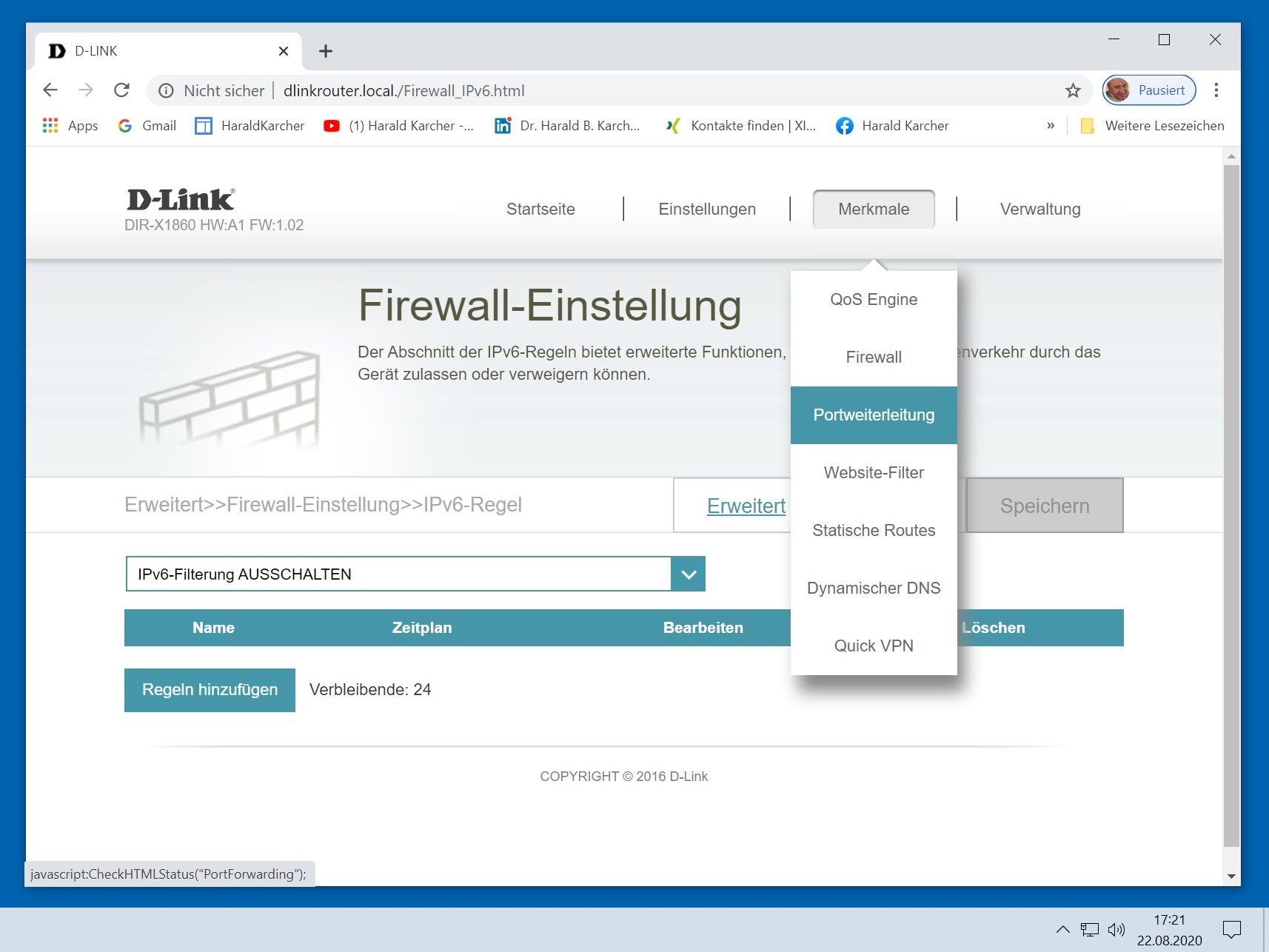
Task: Click the Pausiert profile button
Action: point(1149,90)
